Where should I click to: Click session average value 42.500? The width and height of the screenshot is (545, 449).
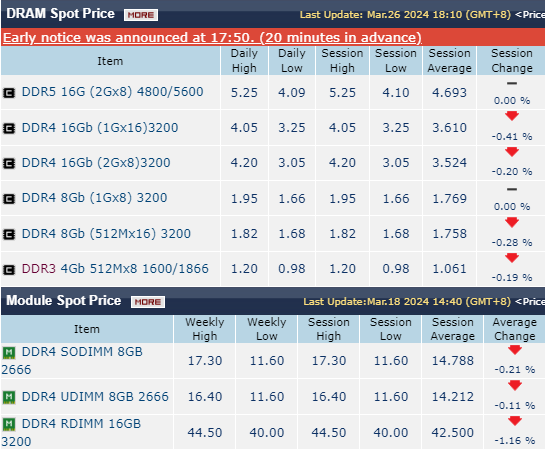coord(453,433)
